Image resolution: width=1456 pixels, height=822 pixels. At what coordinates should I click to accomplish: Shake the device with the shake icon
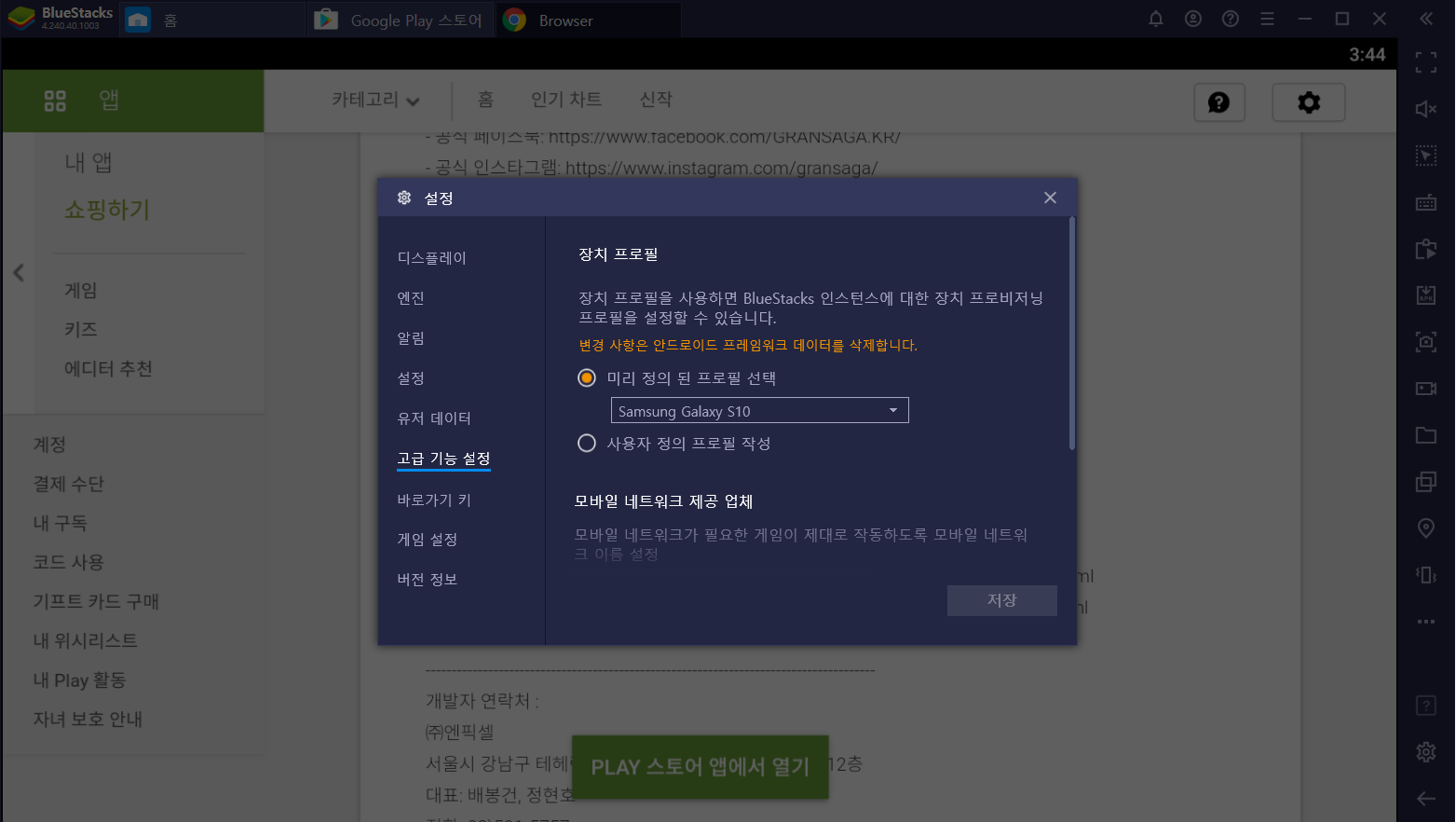pyautogui.click(x=1426, y=575)
